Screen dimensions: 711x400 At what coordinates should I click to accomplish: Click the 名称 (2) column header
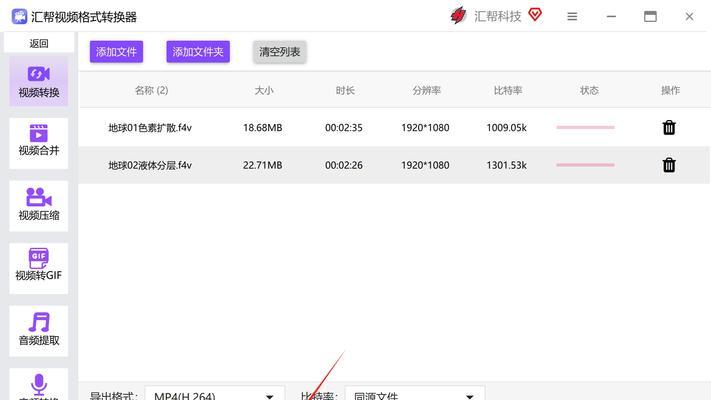[151, 90]
